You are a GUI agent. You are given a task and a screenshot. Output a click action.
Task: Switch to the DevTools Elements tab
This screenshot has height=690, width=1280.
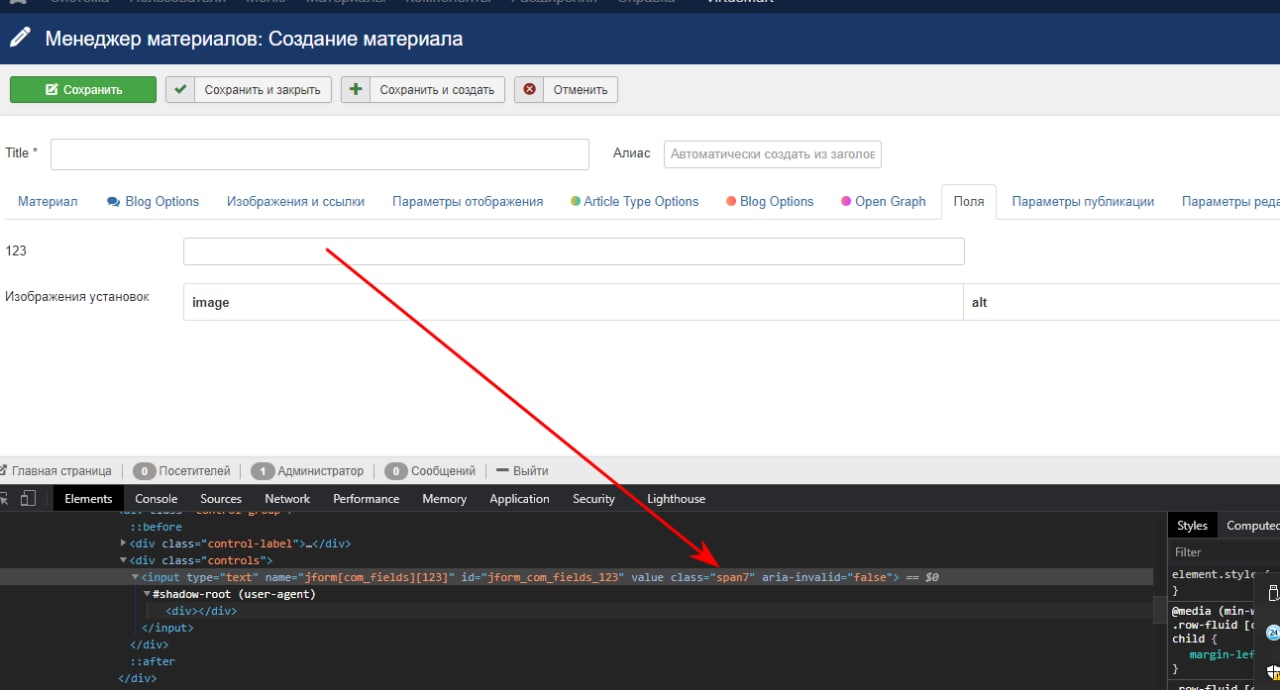coord(88,499)
